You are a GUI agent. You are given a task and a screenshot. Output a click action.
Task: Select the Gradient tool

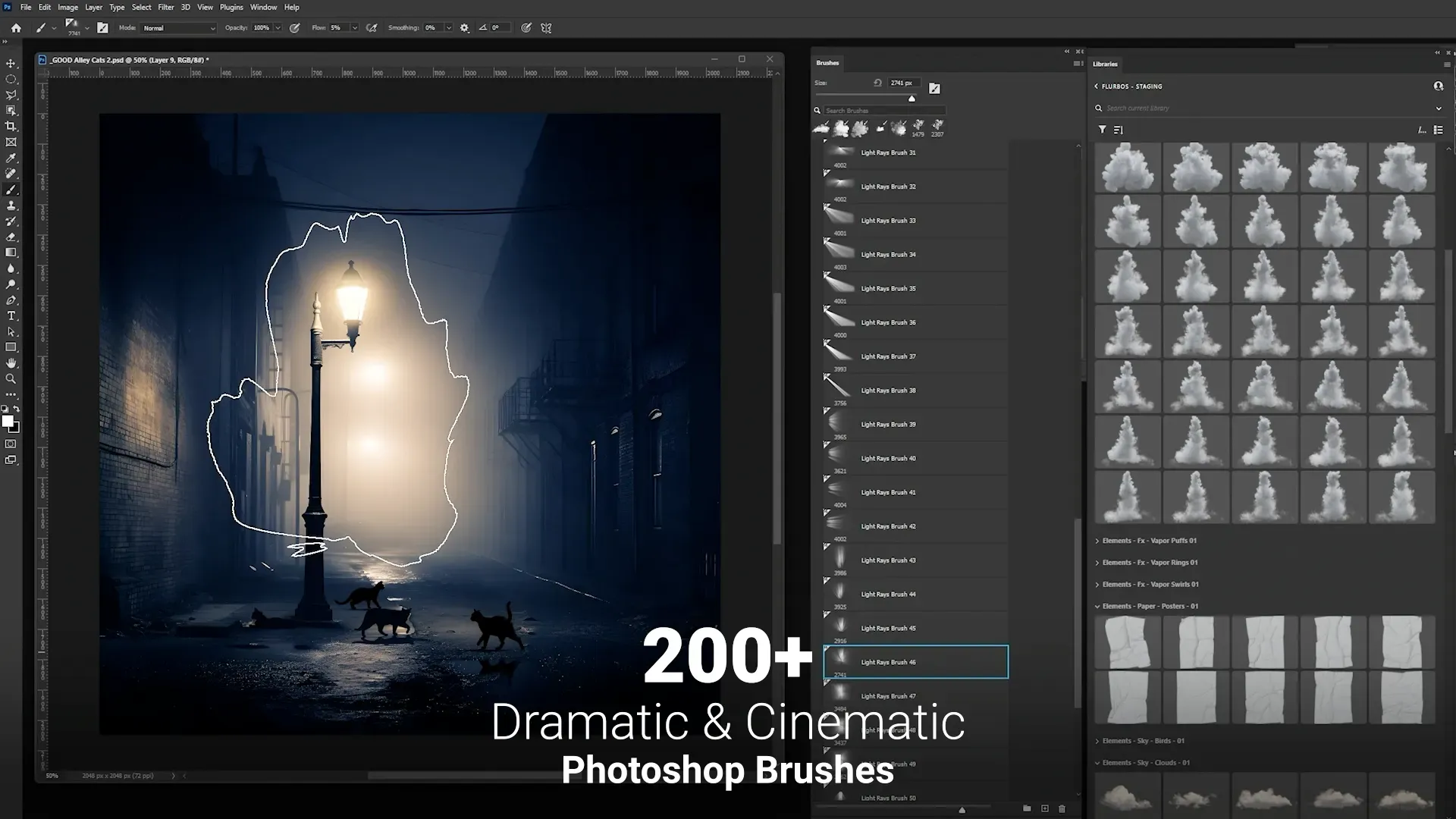[x=11, y=253]
